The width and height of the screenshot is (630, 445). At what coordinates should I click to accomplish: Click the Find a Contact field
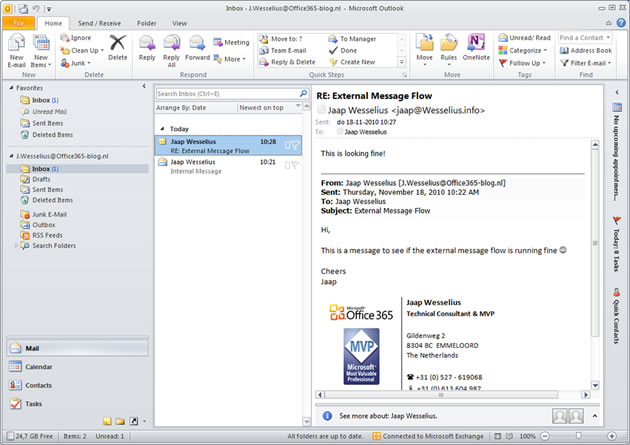585,38
